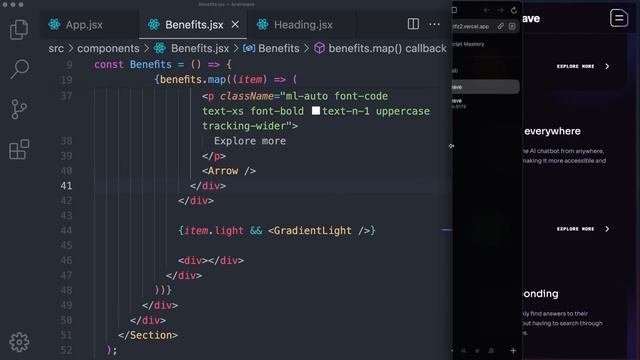Go forward in the browser window
This screenshot has width=640, height=360.
point(500,10)
